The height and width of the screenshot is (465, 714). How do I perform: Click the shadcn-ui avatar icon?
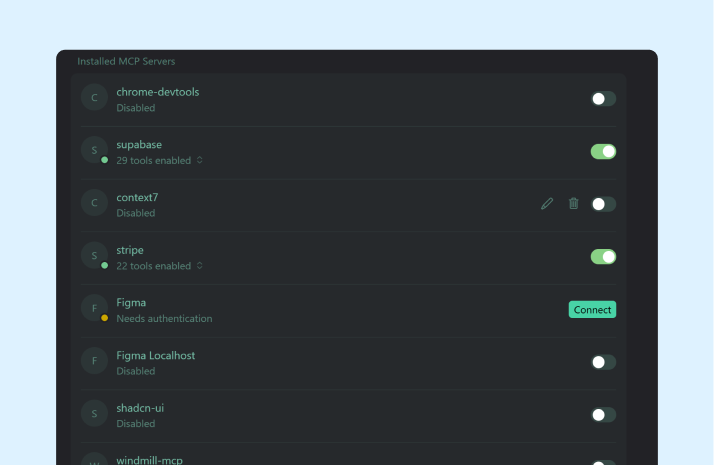pos(94,415)
